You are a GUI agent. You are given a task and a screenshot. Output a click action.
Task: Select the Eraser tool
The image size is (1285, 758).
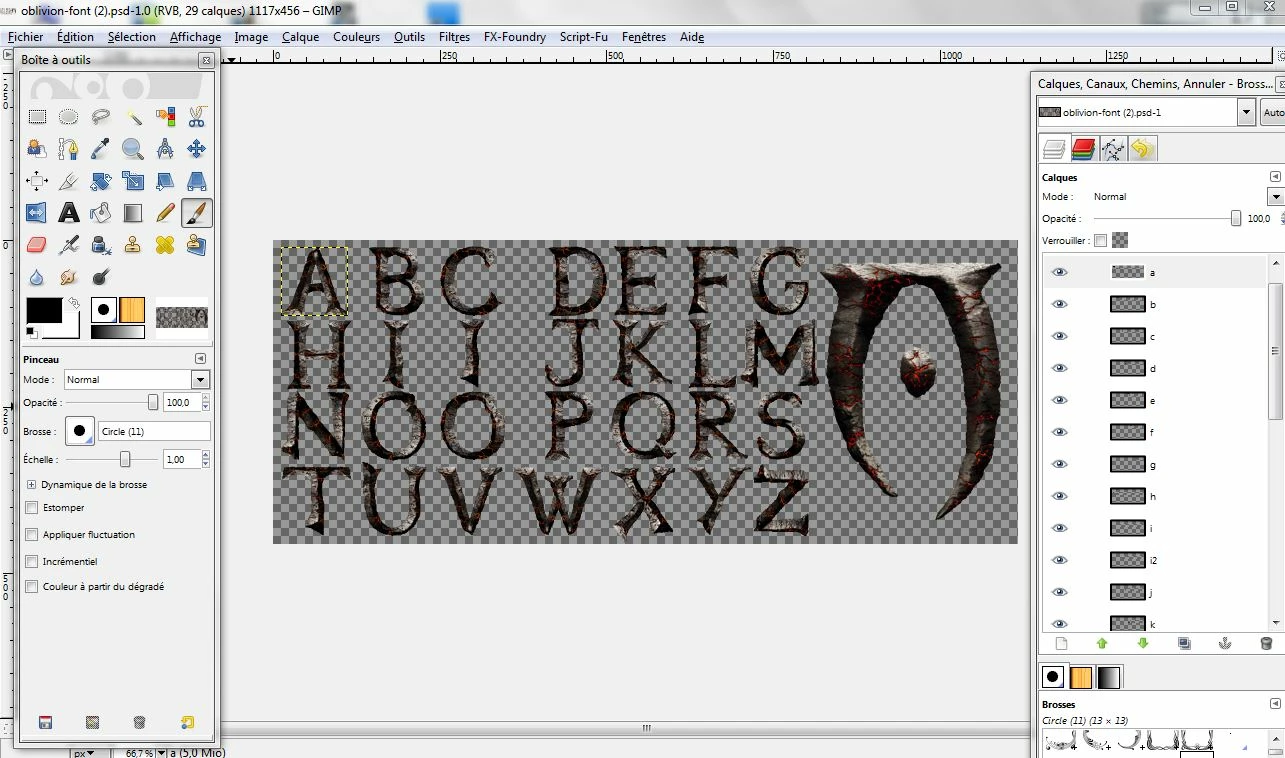click(37, 244)
